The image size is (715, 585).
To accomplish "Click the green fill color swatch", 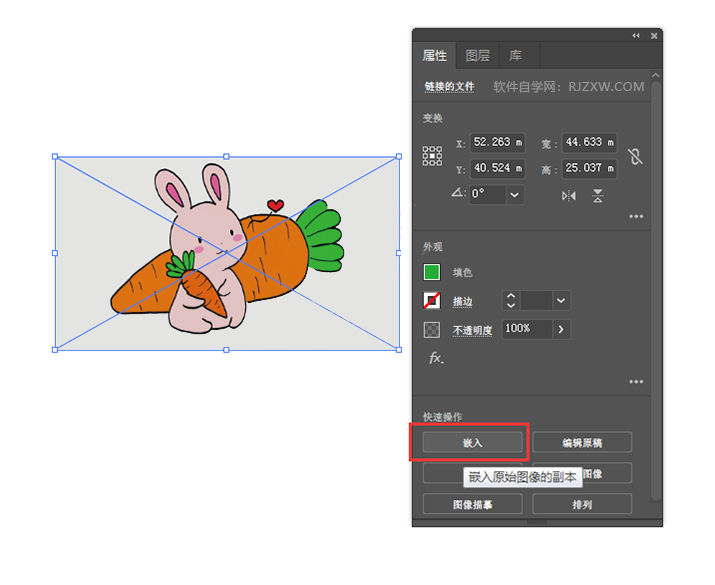I will 432,272.
